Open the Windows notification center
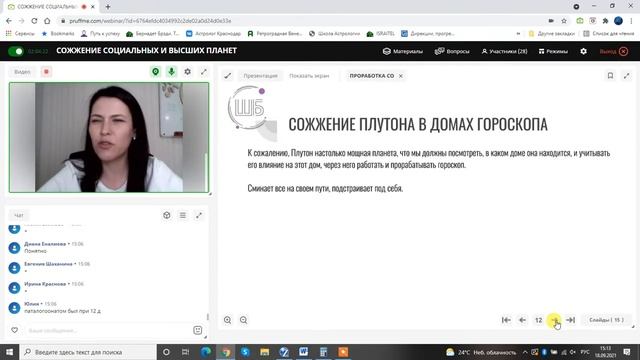Viewport: 640px width, 360px height. 627,352
